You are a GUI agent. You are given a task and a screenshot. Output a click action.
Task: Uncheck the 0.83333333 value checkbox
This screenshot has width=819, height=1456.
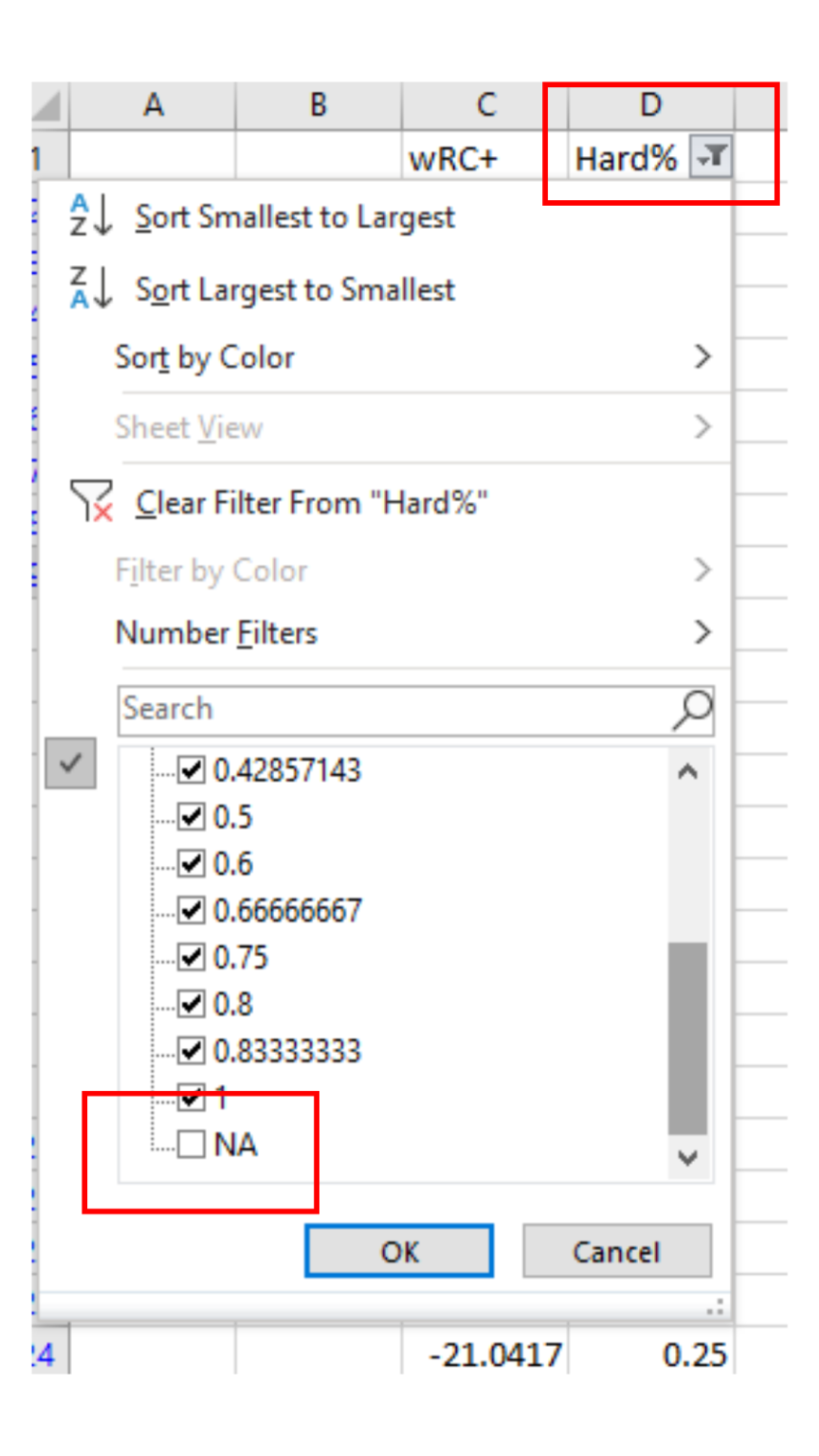191,1050
